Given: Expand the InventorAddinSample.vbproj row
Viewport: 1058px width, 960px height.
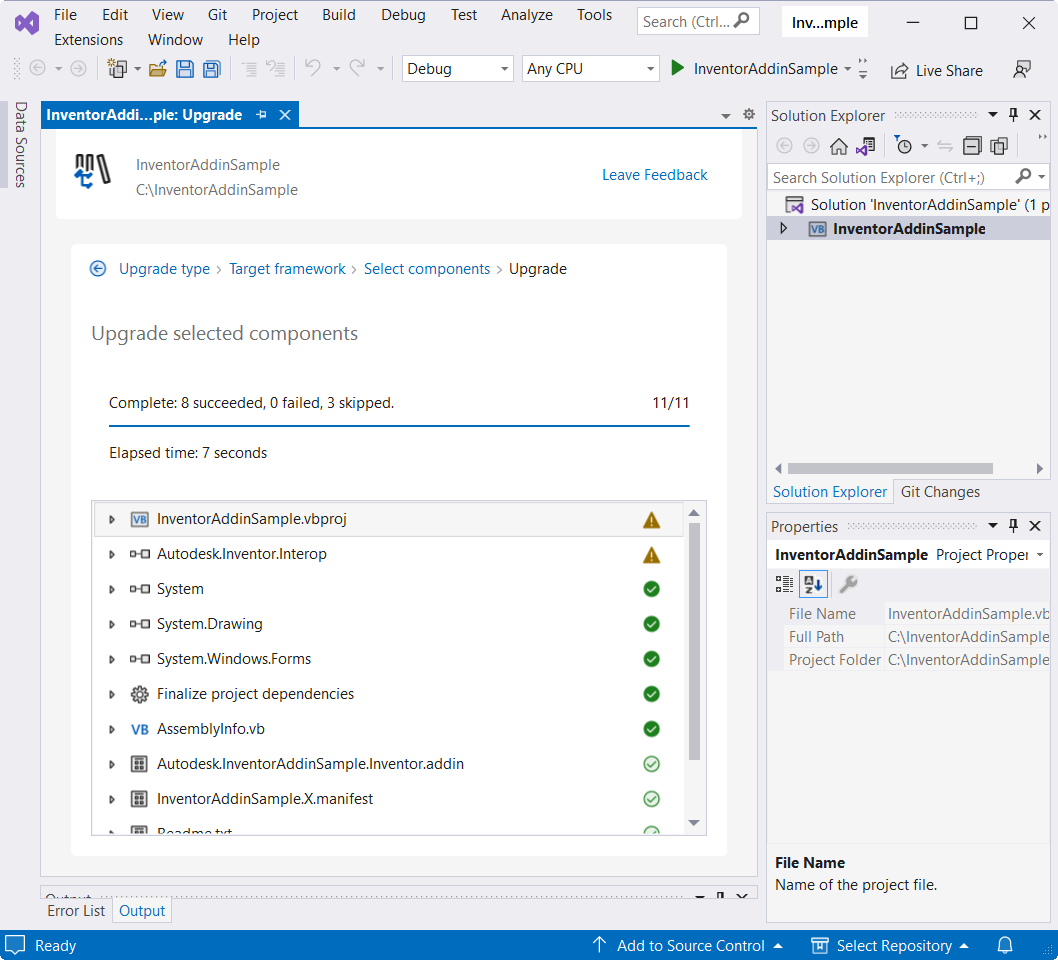Looking at the screenshot, I should (112, 519).
